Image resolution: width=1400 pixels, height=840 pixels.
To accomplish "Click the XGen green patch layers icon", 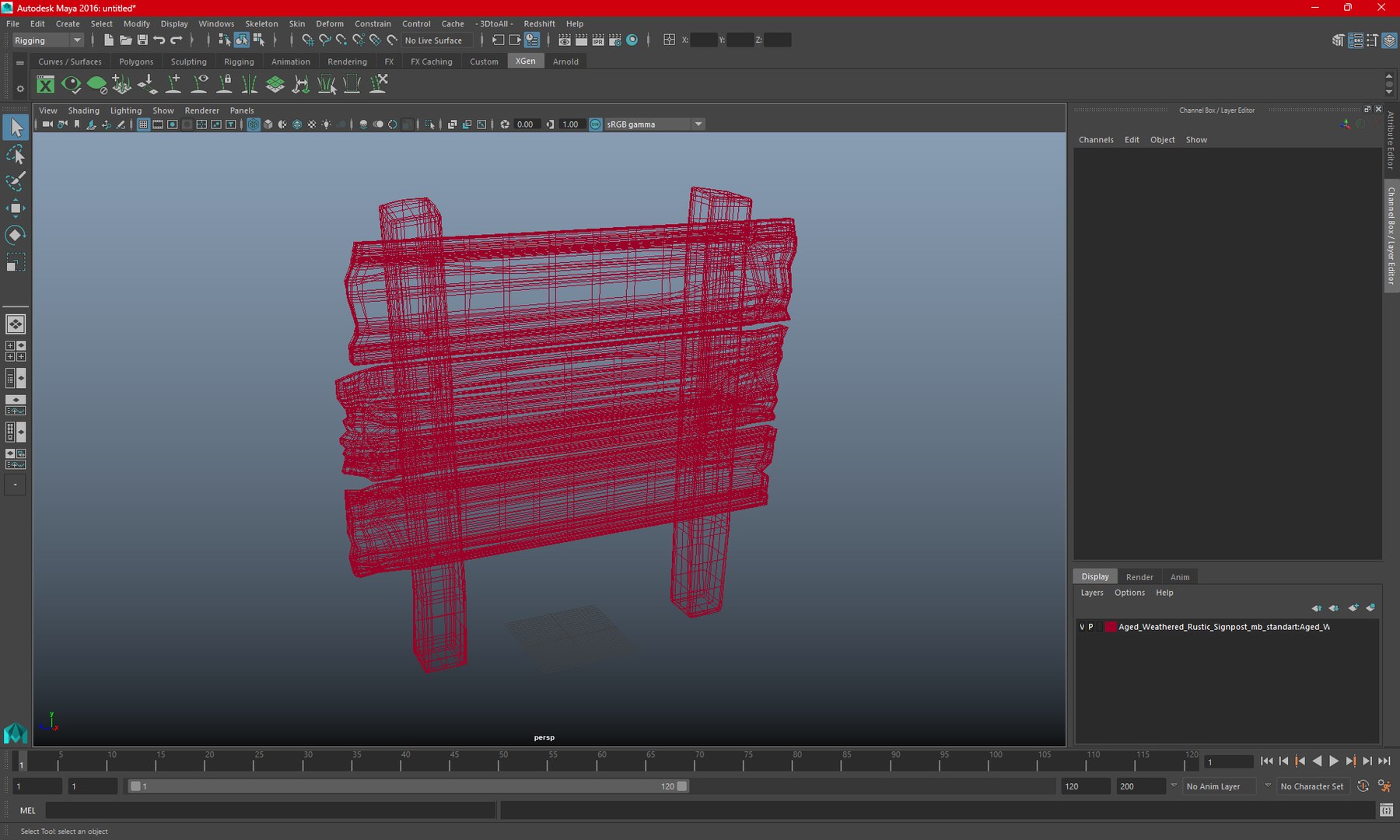I will [275, 84].
